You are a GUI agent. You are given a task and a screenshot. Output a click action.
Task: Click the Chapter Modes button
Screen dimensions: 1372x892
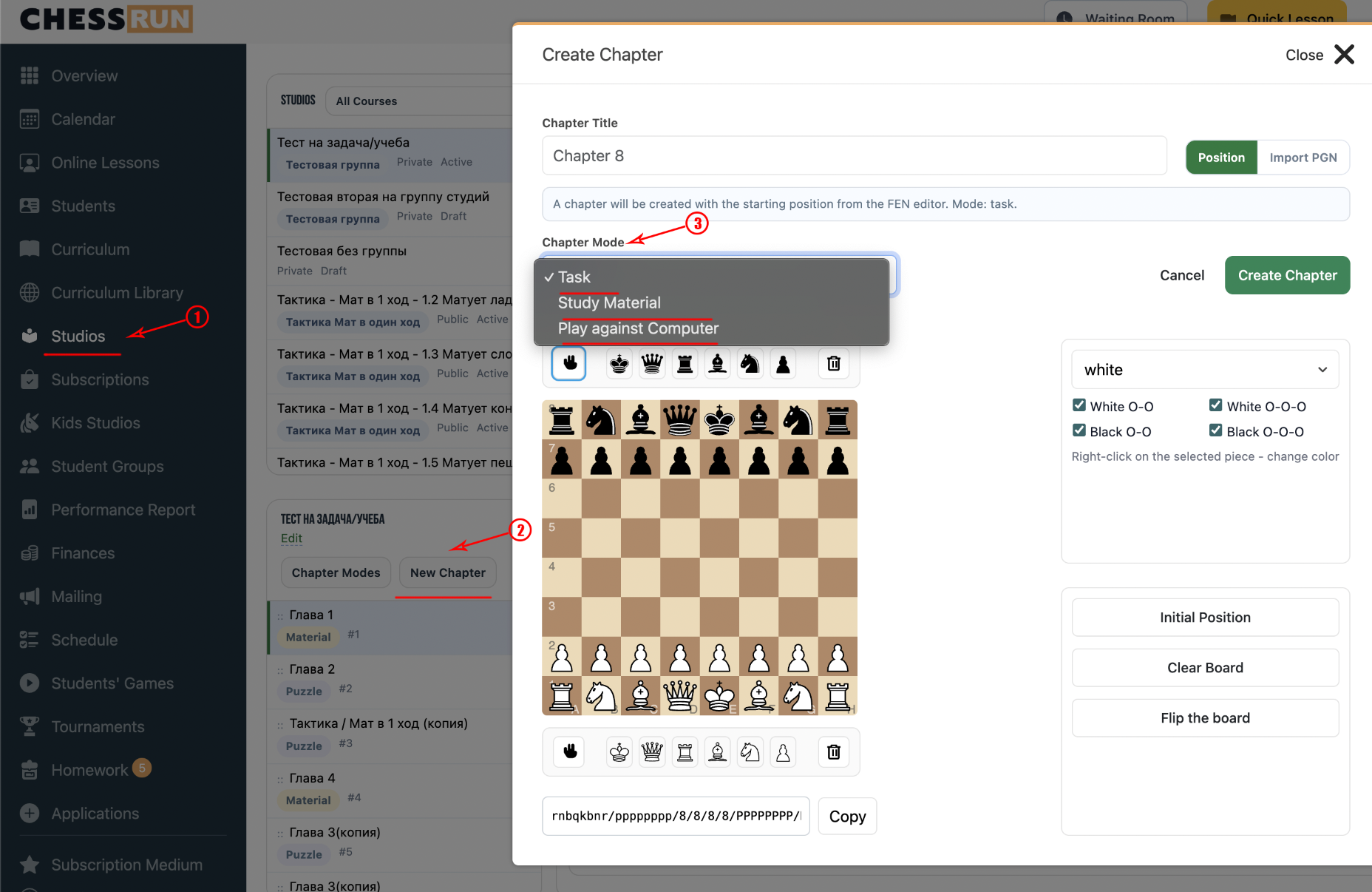(x=336, y=572)
